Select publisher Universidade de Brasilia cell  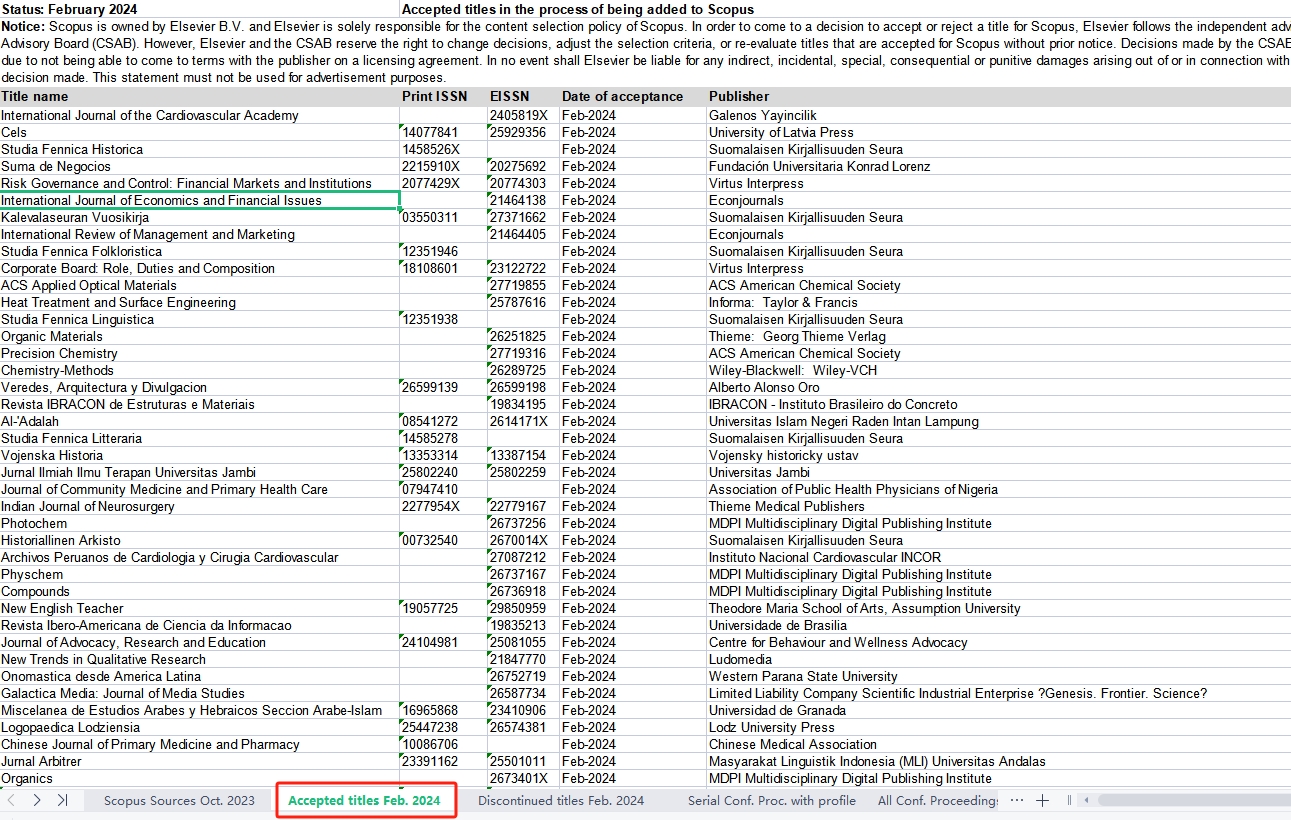pos(999,625)
